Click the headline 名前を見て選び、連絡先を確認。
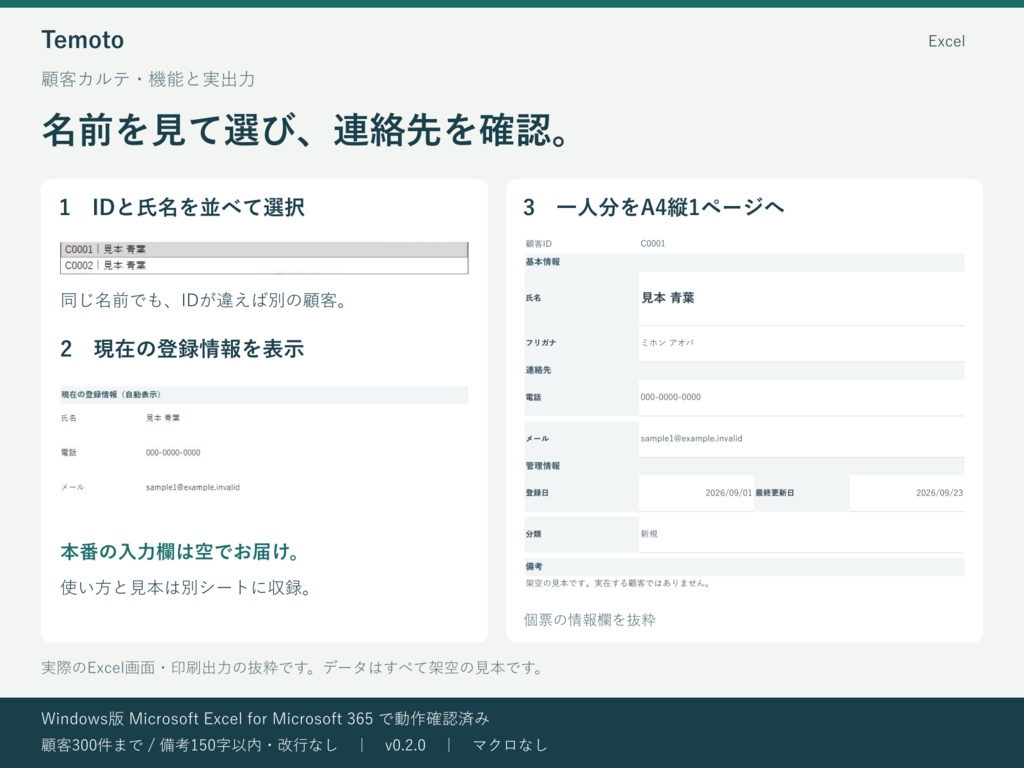This screenshot has width=1024, height=768. pyautogui.click(x=307, y=130)
